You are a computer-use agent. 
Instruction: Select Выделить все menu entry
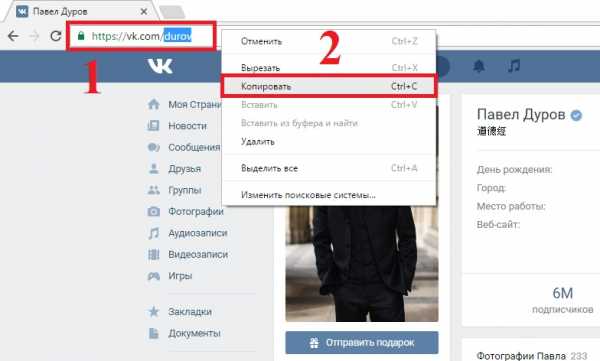pyautogui.click(x=329, y=168)
